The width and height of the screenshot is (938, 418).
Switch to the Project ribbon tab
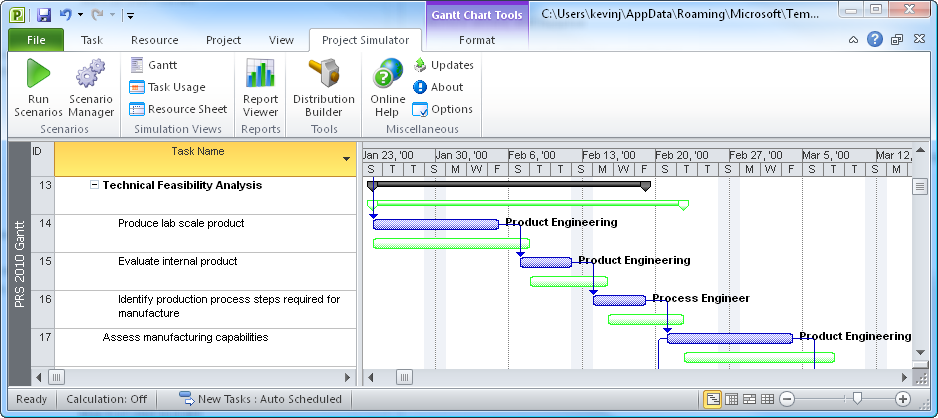coord(223,40)
